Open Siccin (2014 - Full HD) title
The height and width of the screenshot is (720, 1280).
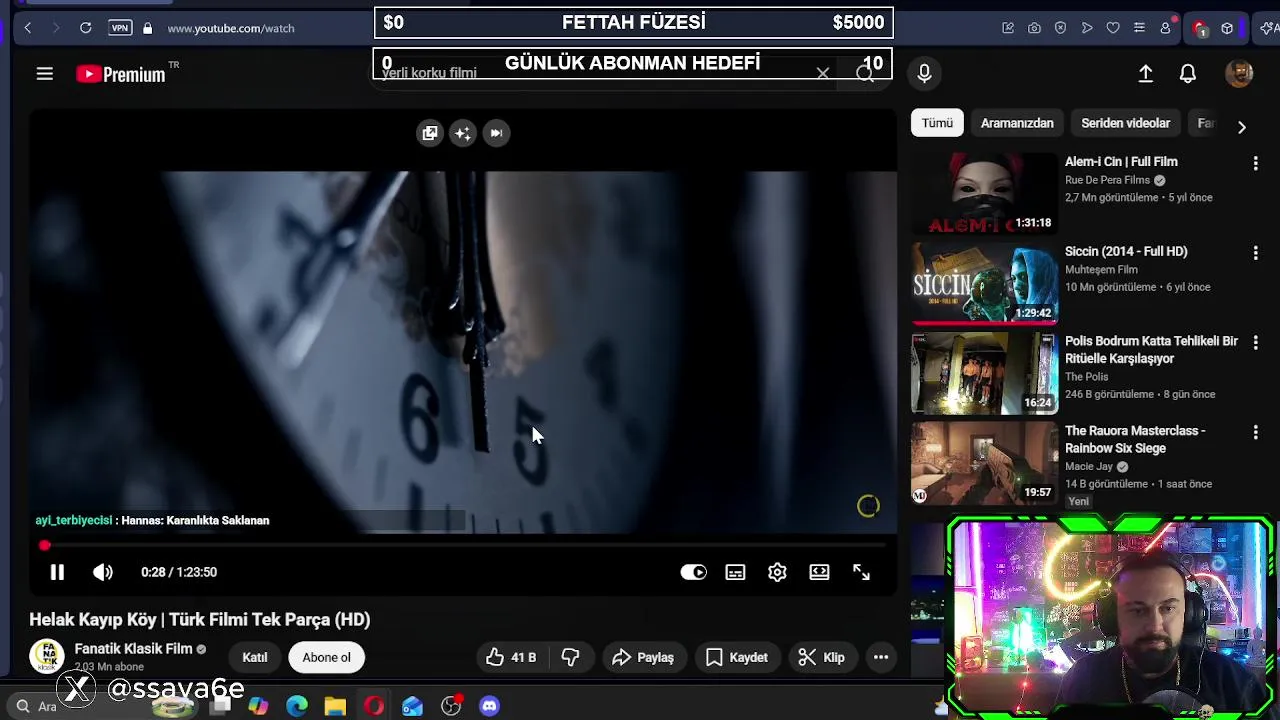coord(1126,251)
